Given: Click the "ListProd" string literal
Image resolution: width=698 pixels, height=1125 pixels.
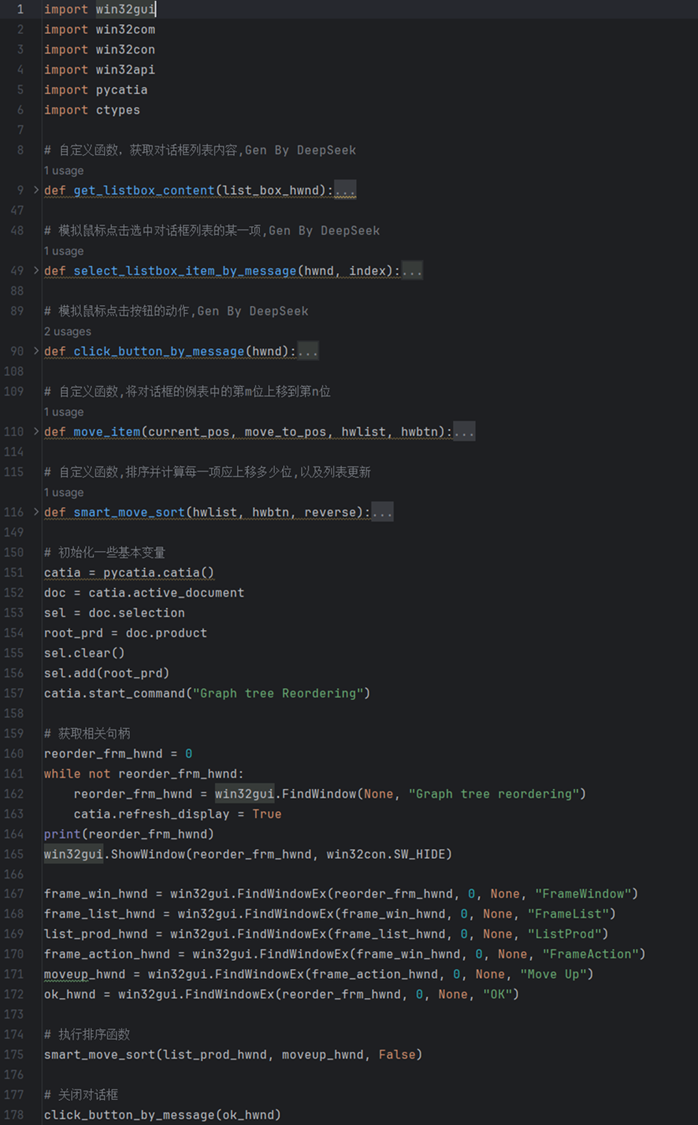Looking at the screenshot, I should pyautogui.click(x=565, y=933).
